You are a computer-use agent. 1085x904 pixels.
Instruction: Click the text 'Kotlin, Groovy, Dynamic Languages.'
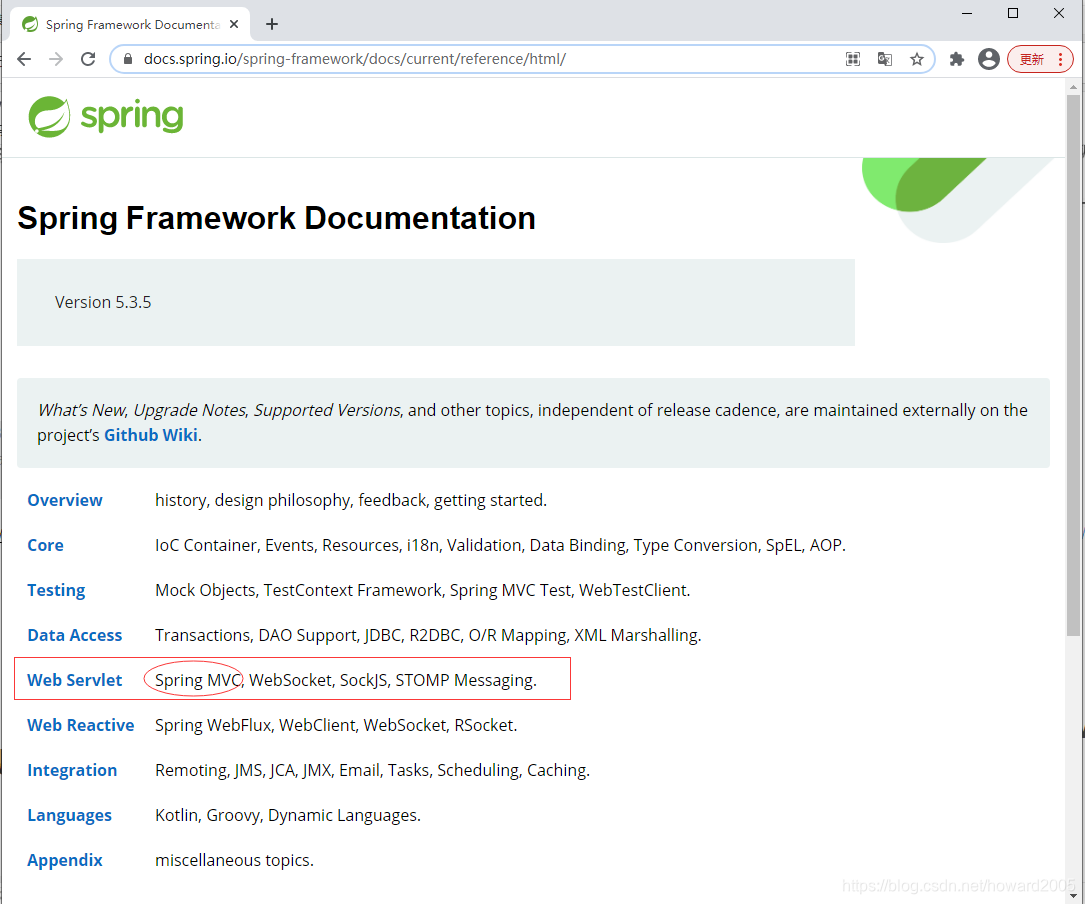288,815
